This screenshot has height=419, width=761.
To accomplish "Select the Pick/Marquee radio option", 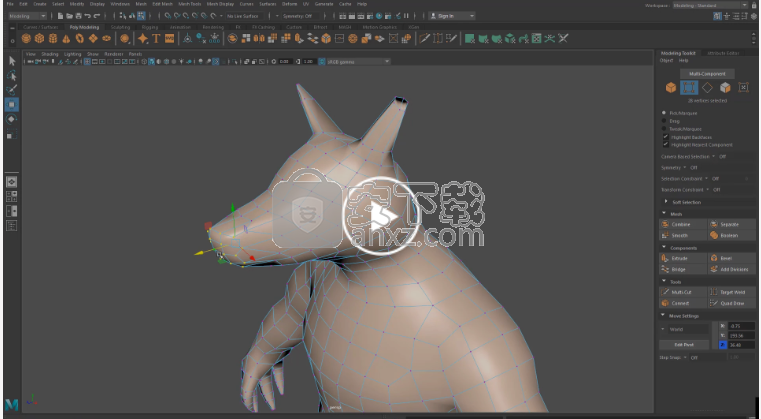I will click(664, 113).
